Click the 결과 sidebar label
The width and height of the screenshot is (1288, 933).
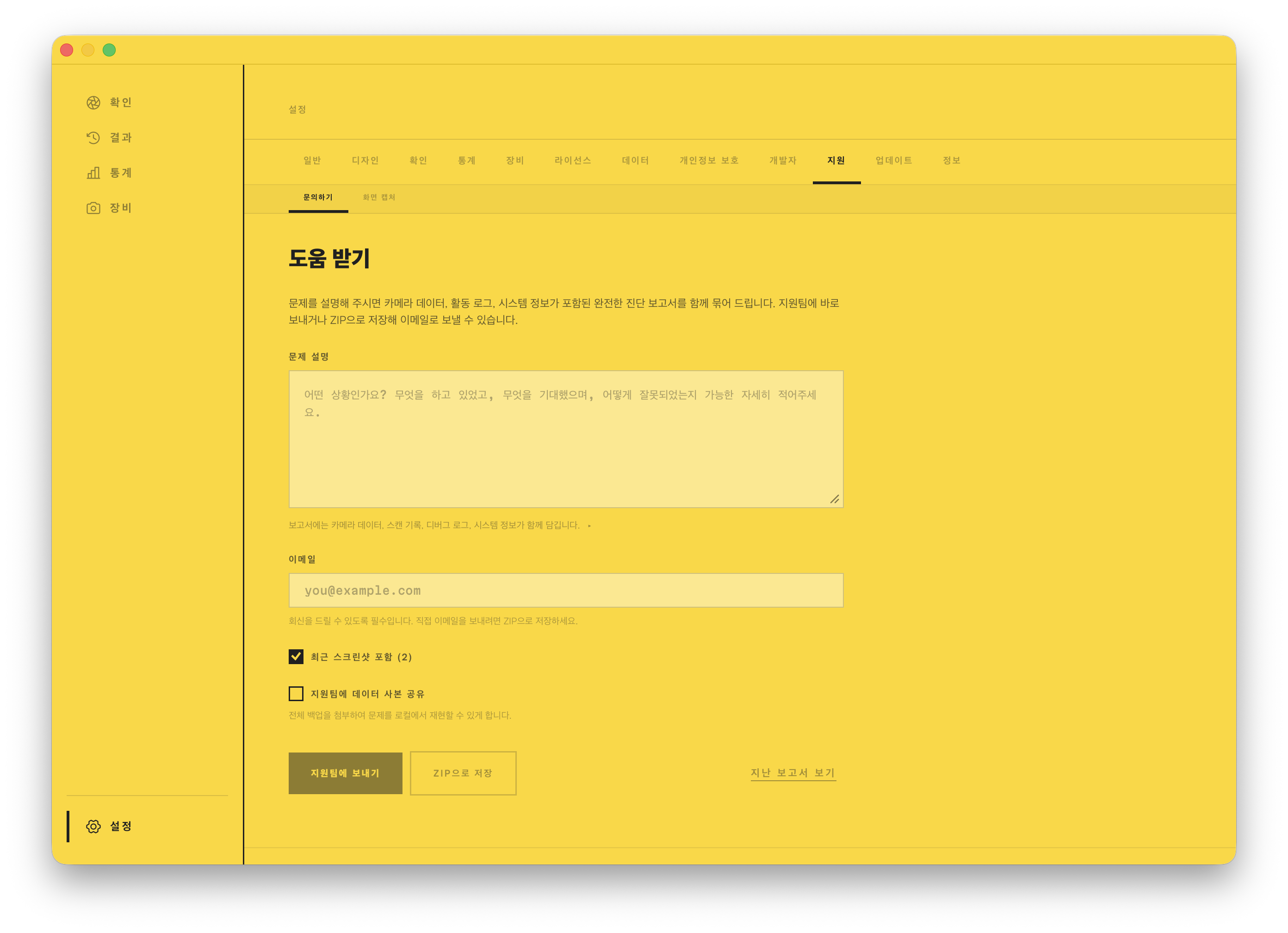[x=120, y=137]
